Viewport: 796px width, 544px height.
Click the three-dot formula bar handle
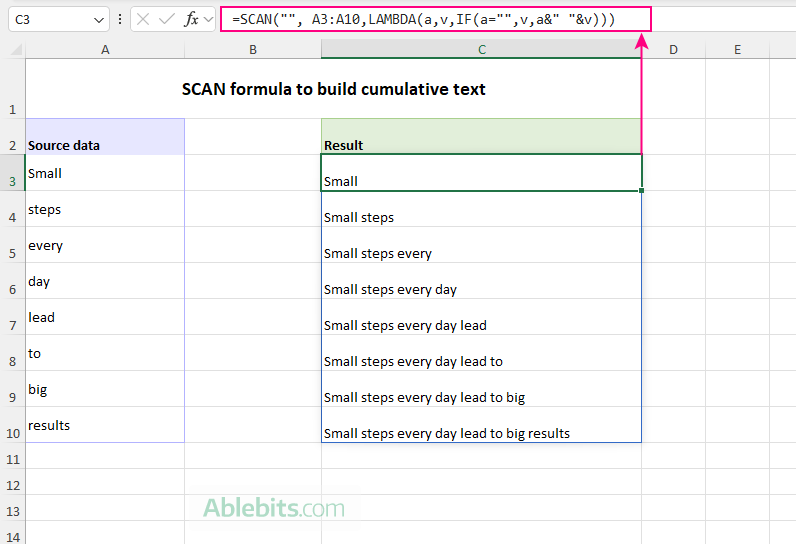[120, 19]
